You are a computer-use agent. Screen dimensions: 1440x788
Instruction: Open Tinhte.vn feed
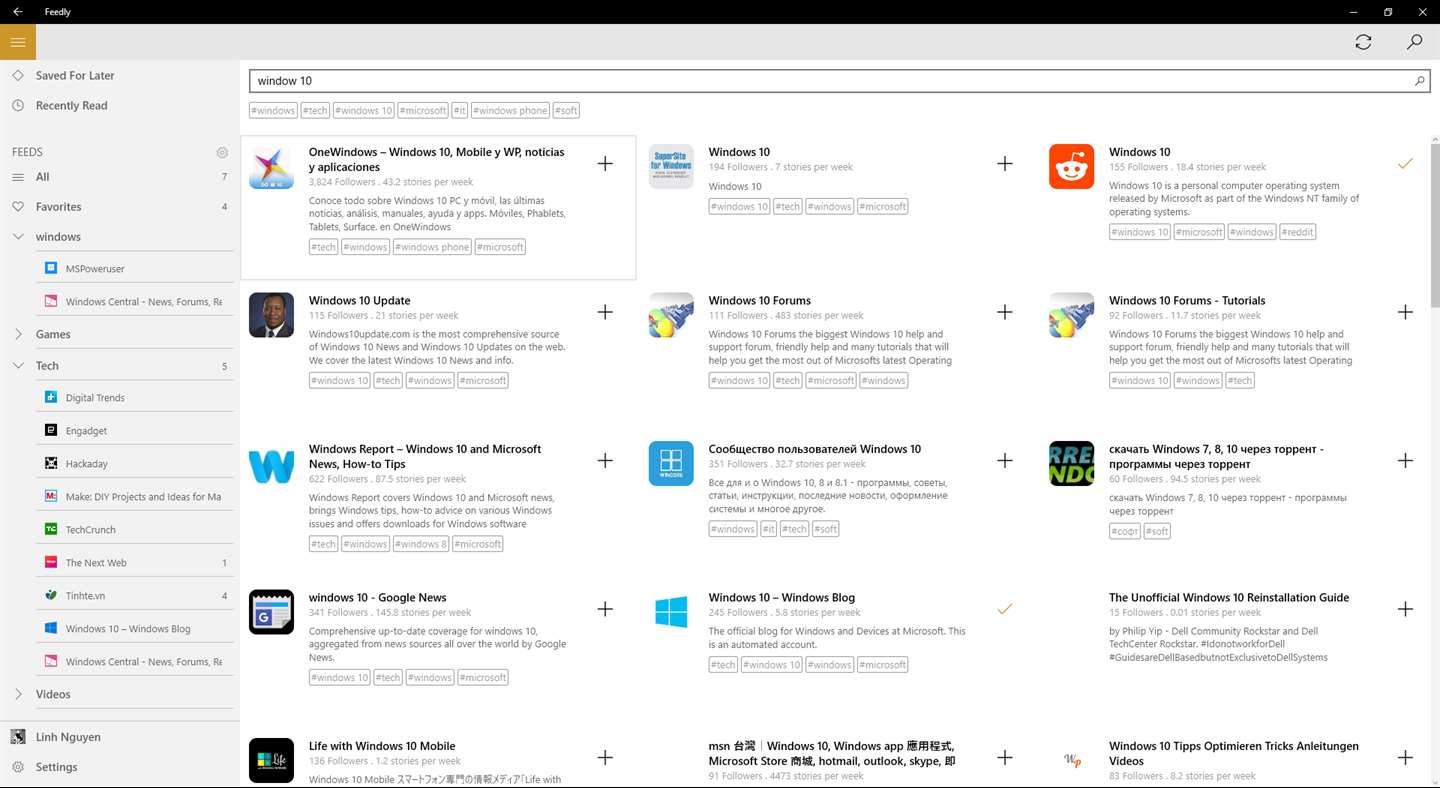(85, 596)
